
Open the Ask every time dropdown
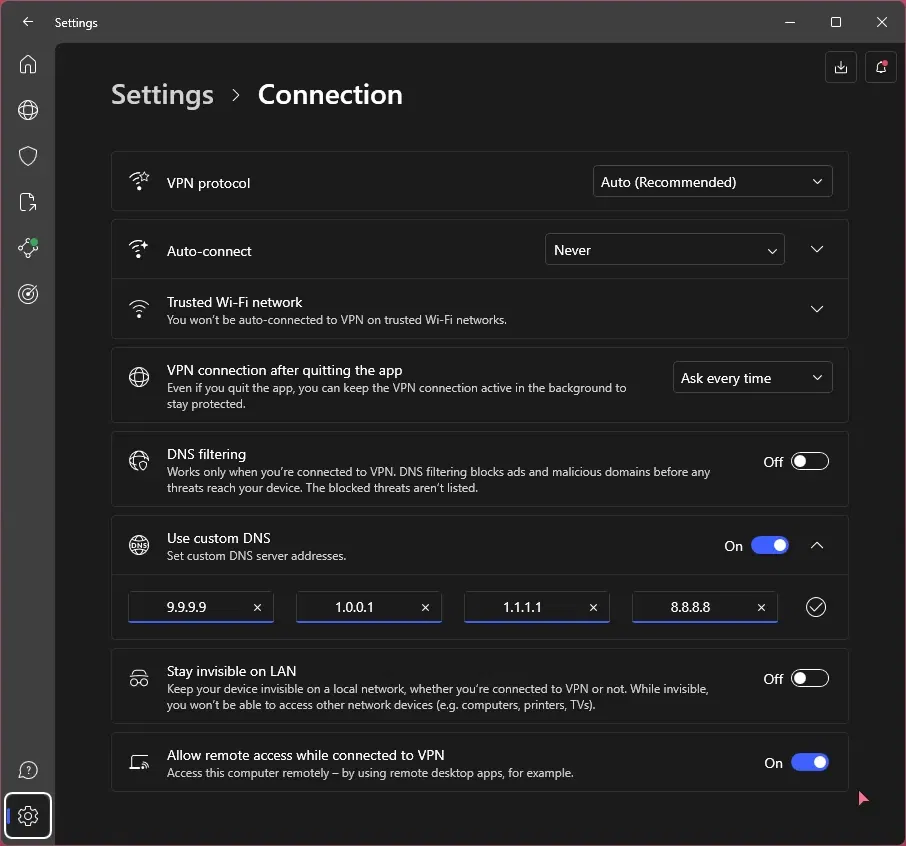(x=752, y=377)
